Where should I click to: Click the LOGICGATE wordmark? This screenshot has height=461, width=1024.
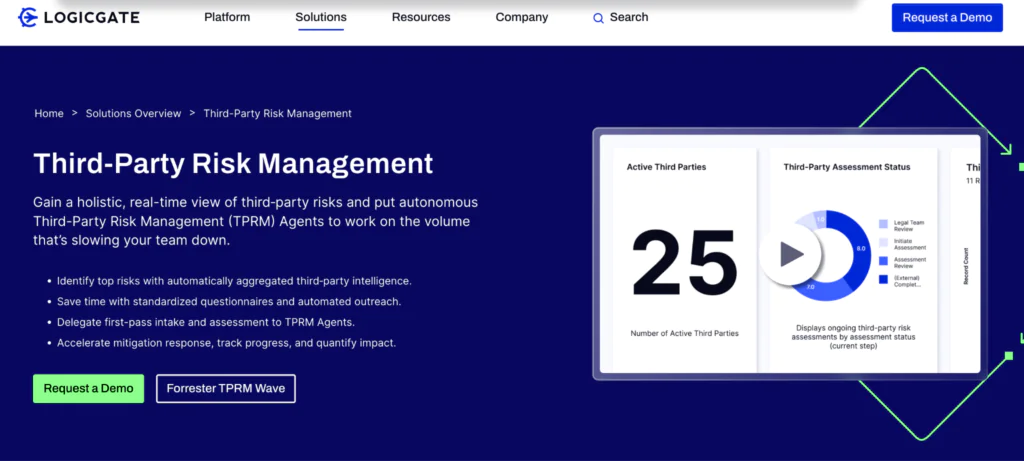pos(91,18)
